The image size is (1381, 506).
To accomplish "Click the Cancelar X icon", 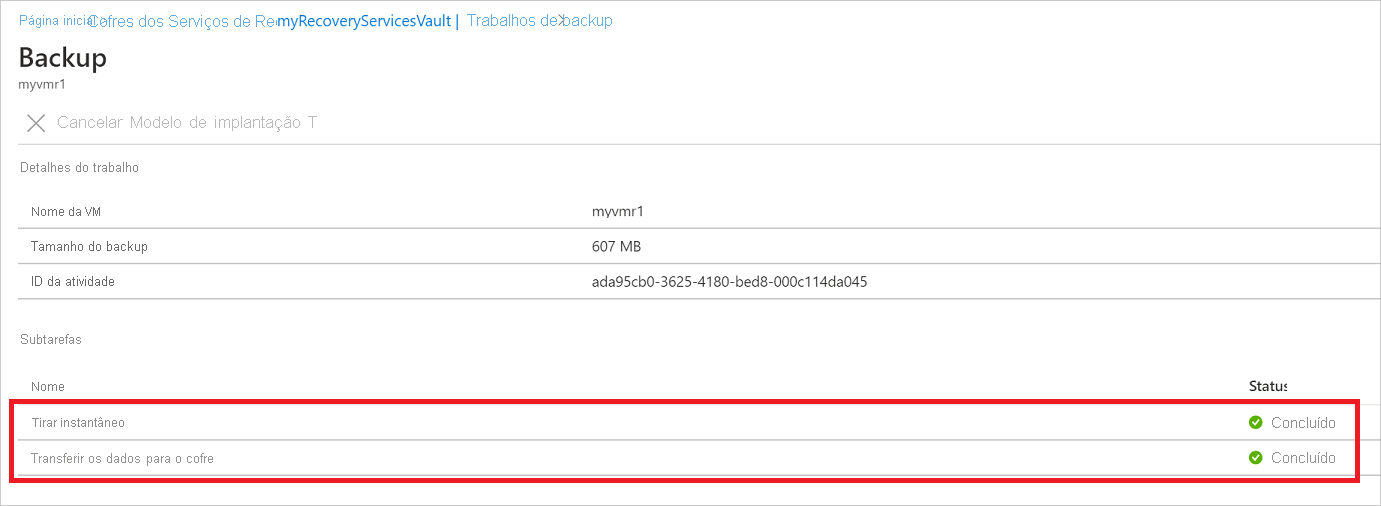I will (x=36, y=123).
